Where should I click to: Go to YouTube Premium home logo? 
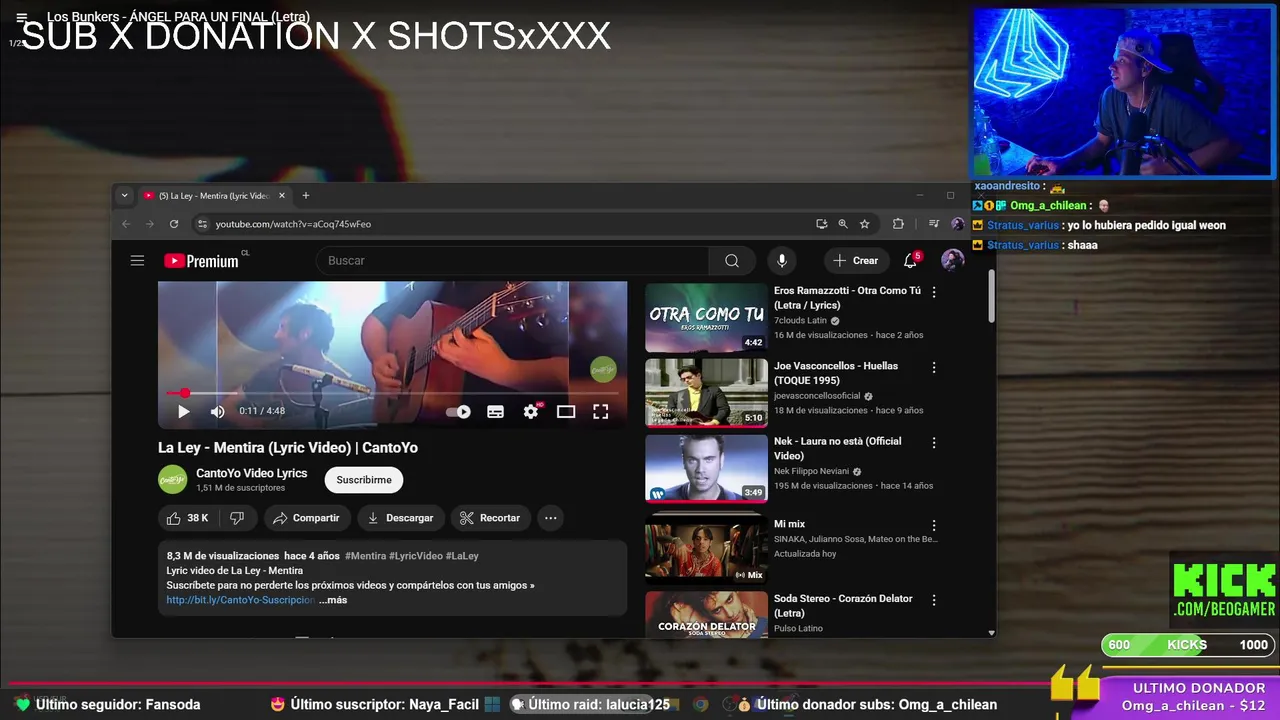202,261
